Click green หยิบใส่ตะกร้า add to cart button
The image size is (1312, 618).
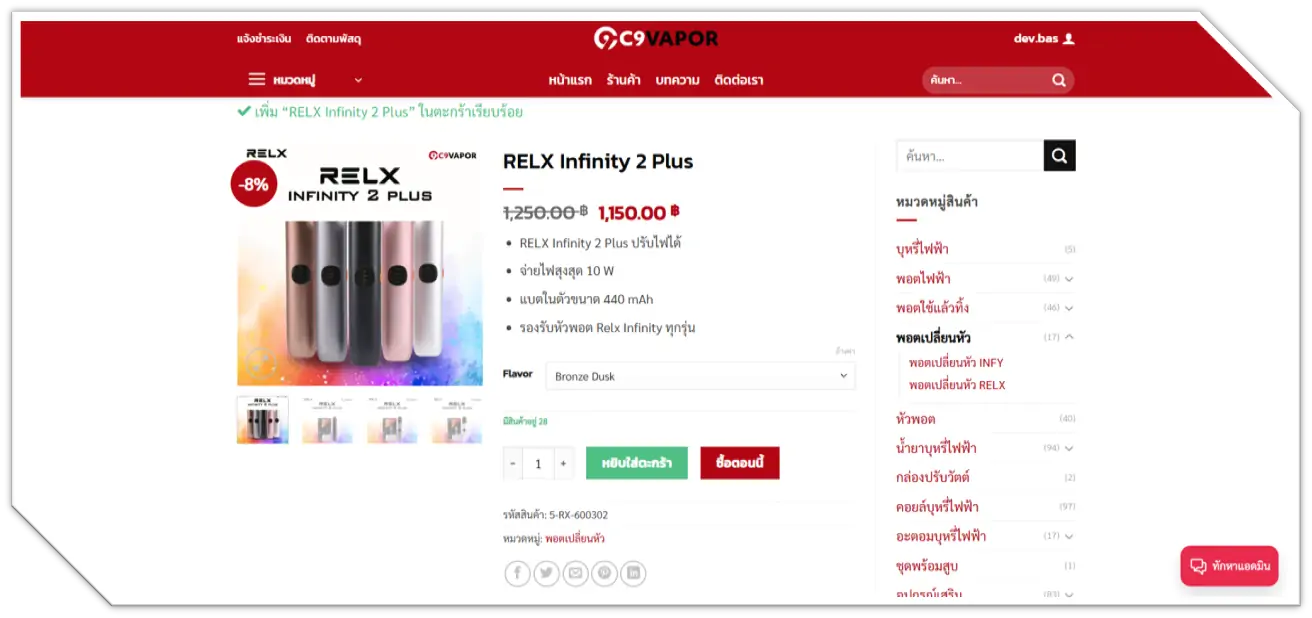click(637, 463)
